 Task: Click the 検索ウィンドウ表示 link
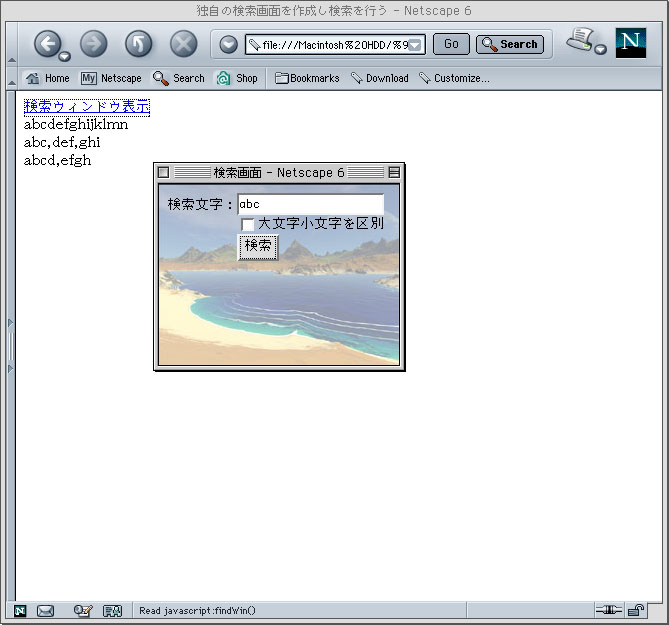tap(87, 107)
